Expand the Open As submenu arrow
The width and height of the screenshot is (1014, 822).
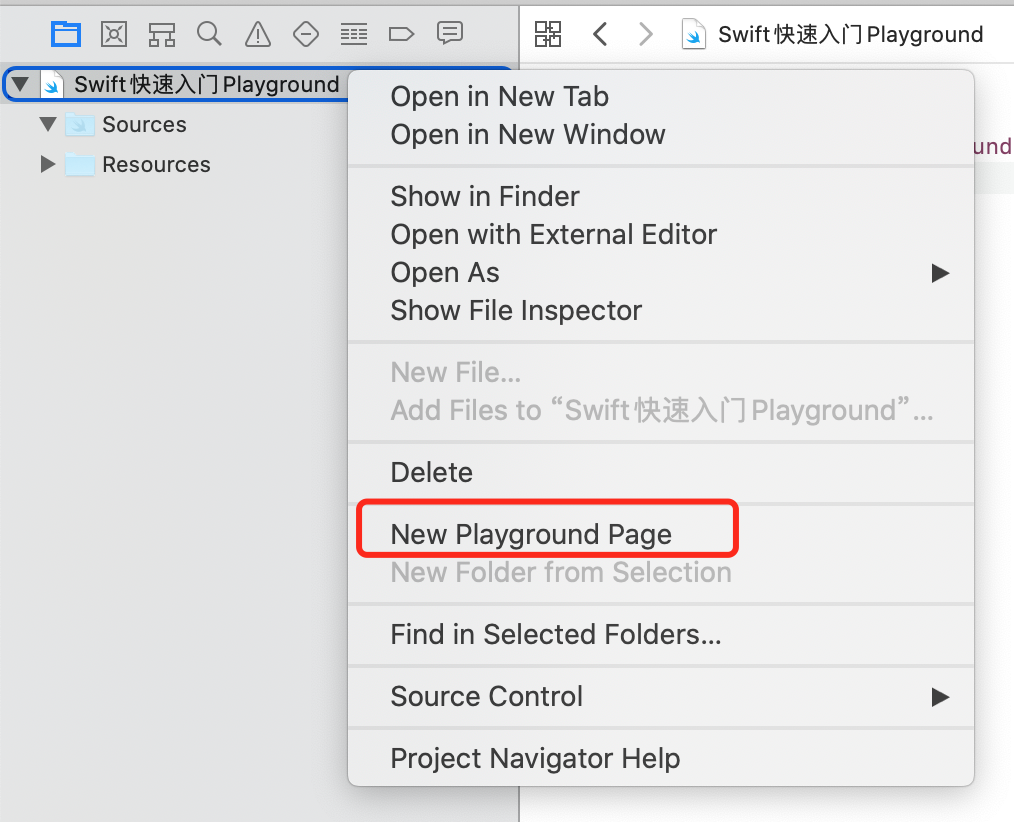point(940,273)
